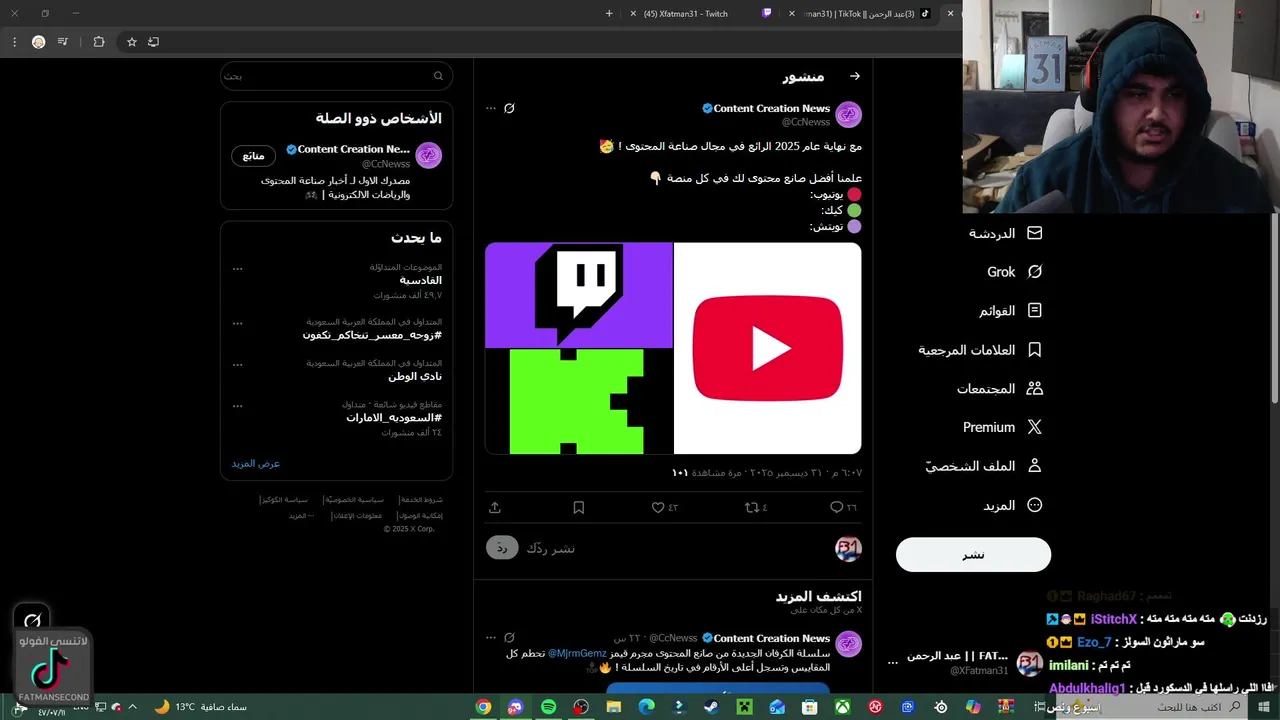Bookmark the main post

pos(578,507)
